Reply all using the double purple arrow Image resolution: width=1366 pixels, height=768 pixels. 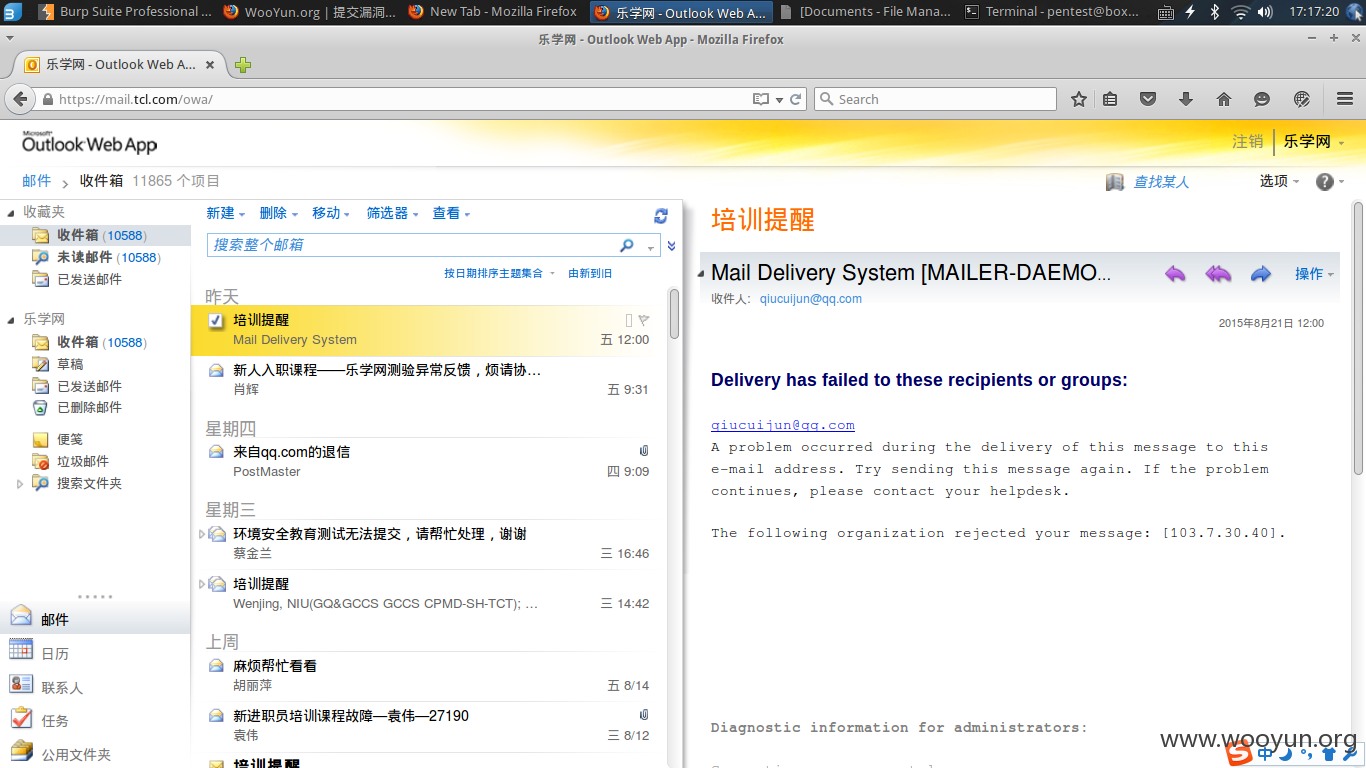coord(1218,274)
